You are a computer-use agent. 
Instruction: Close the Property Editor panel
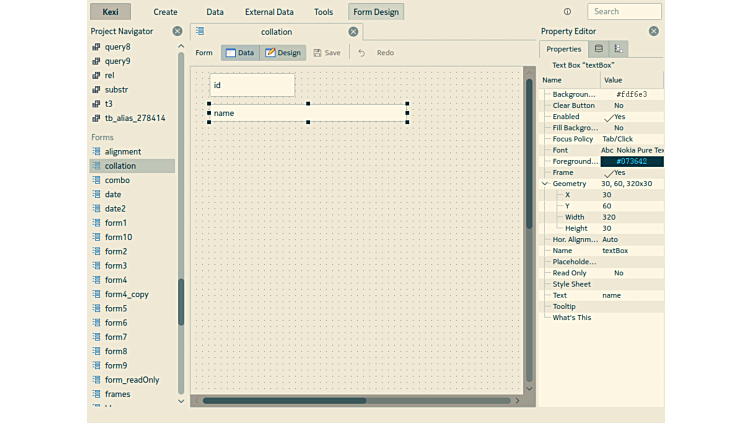[654, 31]
